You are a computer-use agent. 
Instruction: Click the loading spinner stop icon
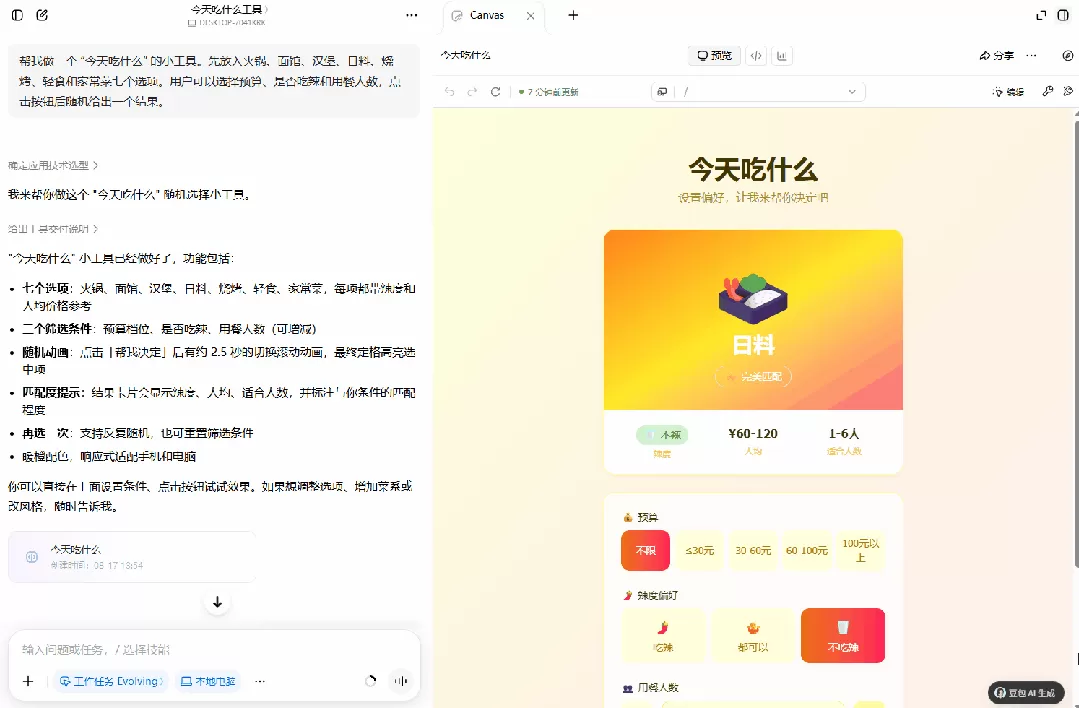[370, 681]
